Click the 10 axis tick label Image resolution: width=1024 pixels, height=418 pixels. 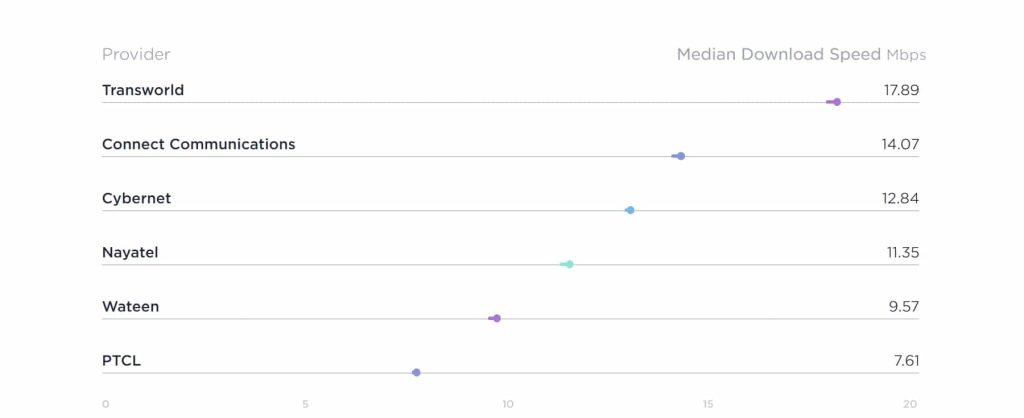tap(508, 404)
